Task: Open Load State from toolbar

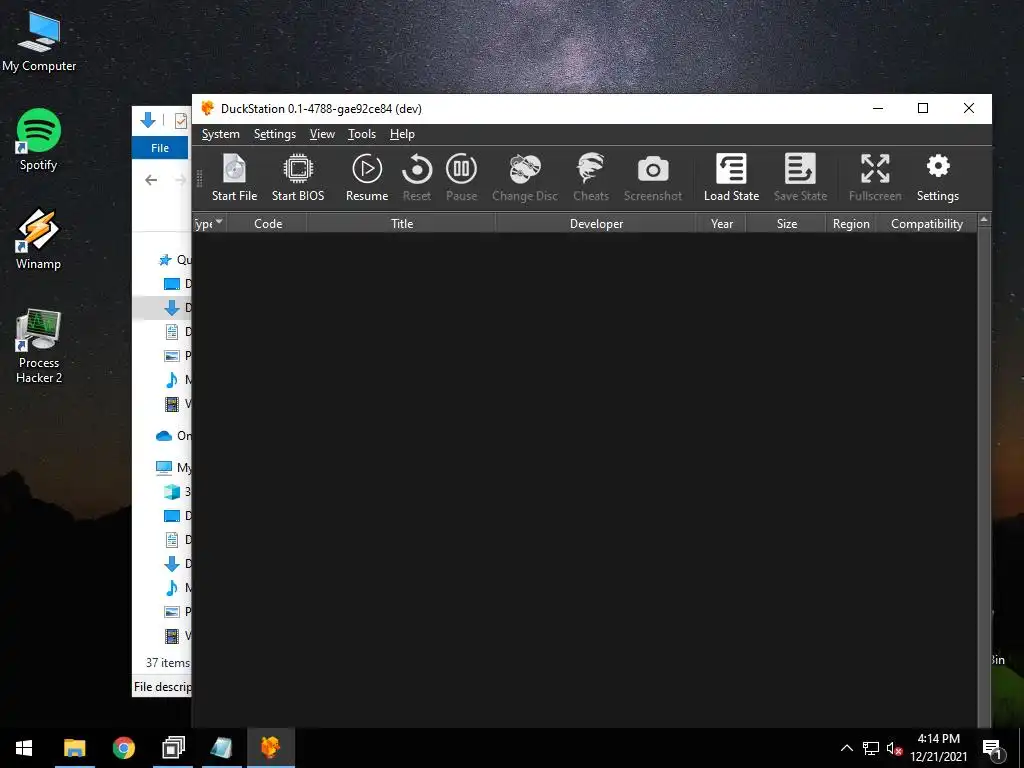Action: 731,177
